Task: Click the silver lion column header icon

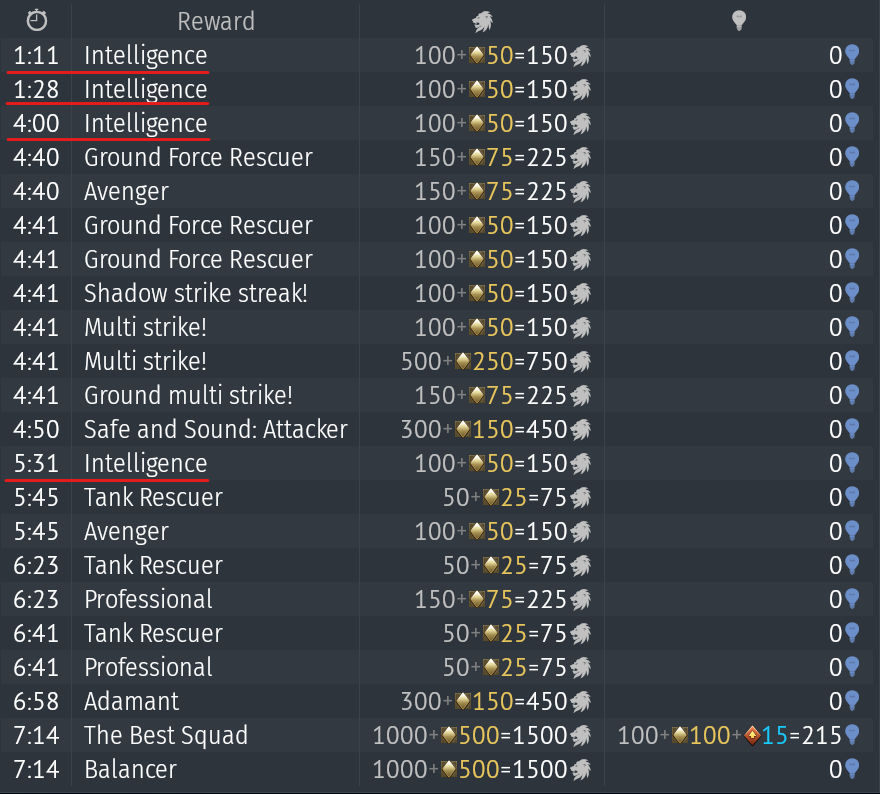Action: click(x=482, y=21)
